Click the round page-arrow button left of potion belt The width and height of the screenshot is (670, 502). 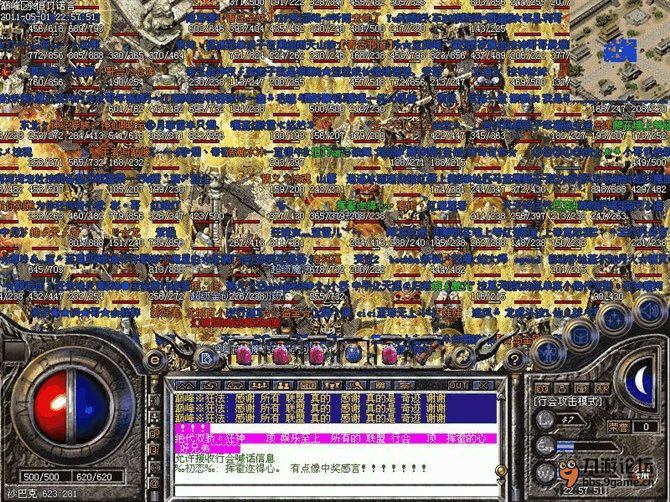click(x=208, y=358)
